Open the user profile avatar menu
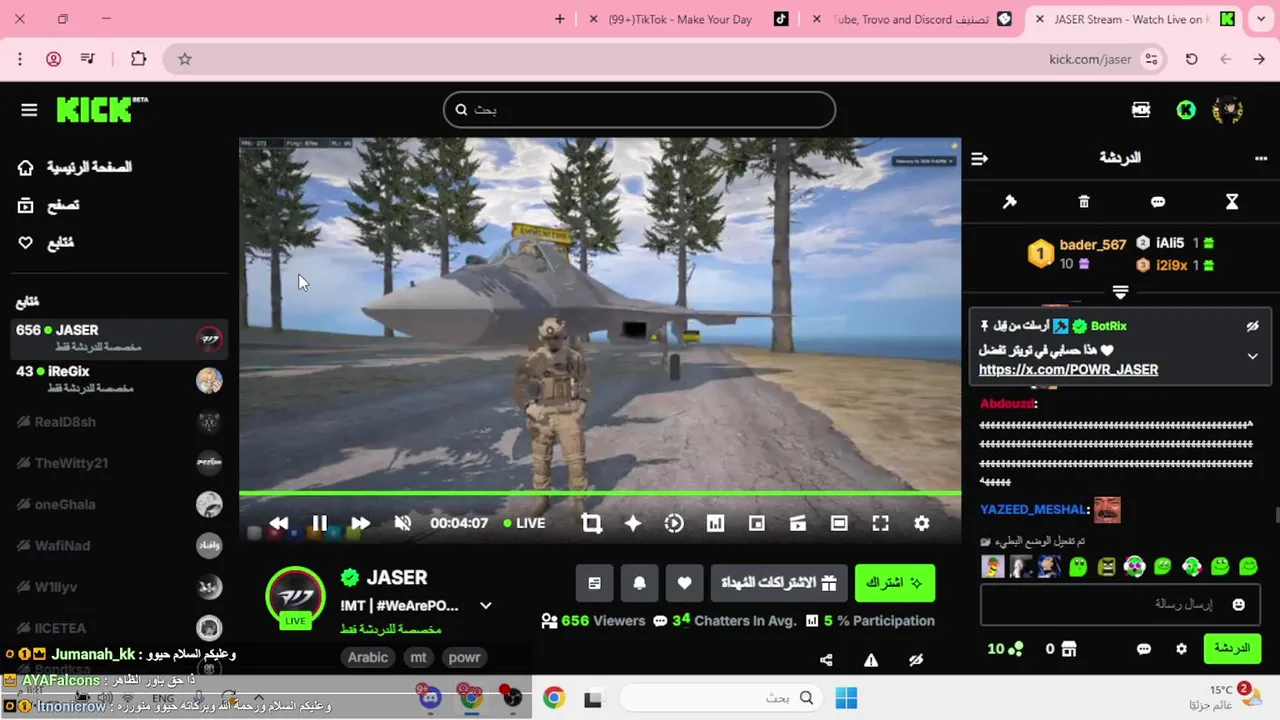 point(1227,110)
